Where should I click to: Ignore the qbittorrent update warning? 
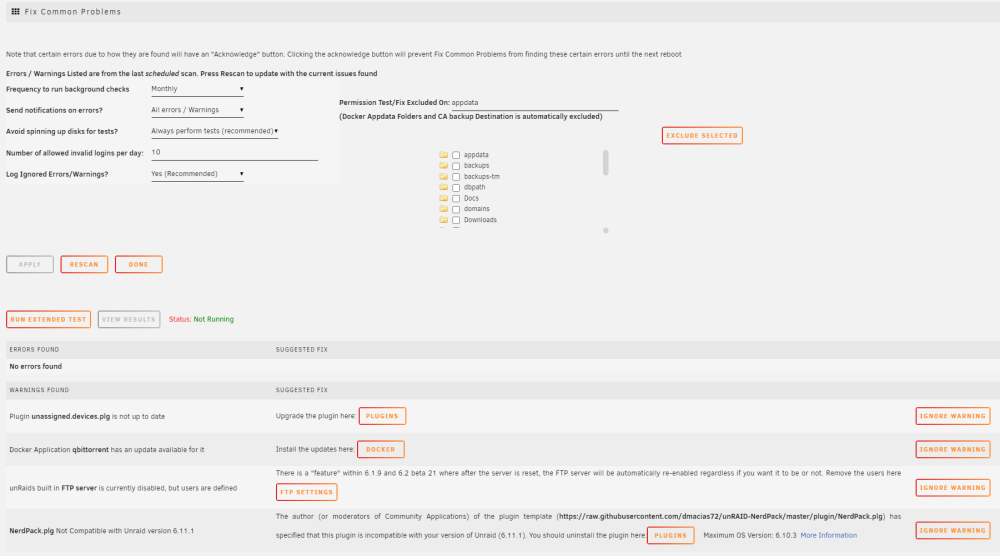click(953, 450)
